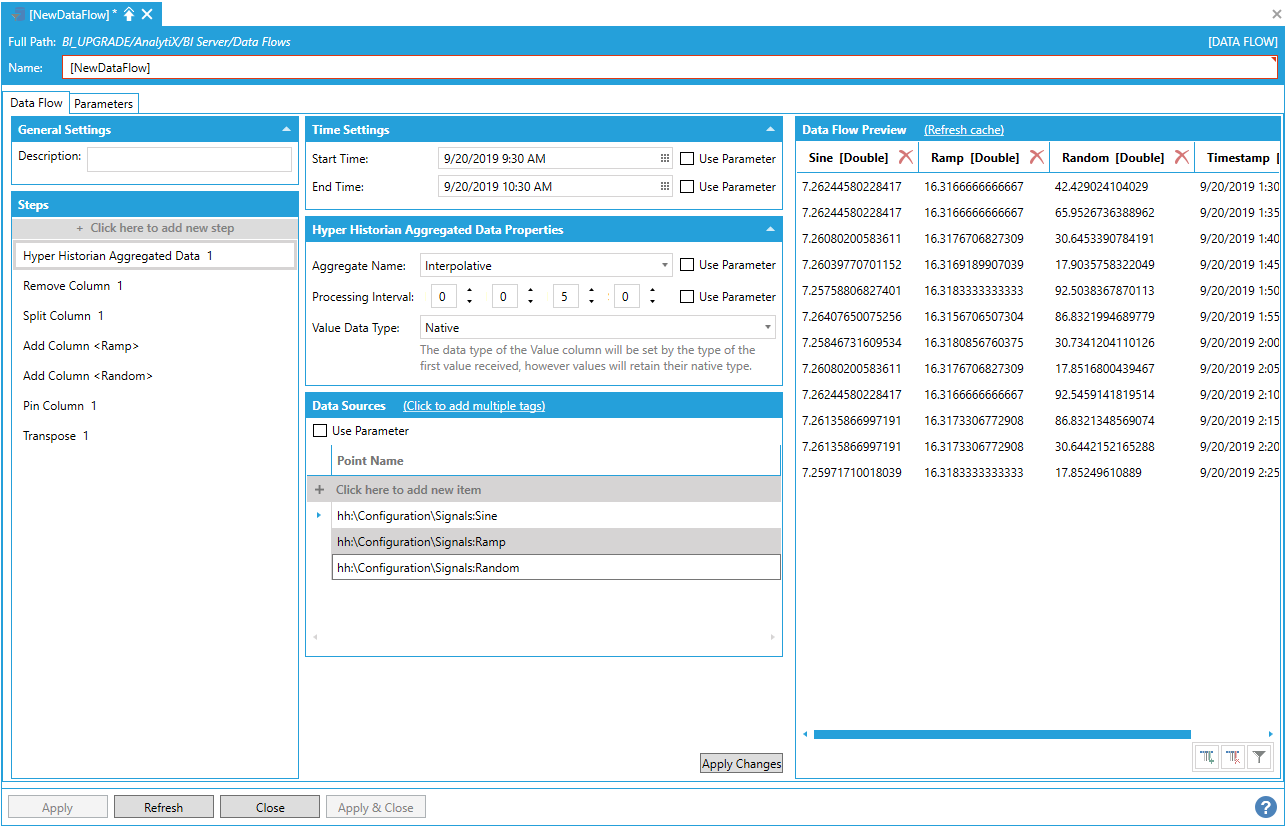Open the Start Time calendar picker
The image size is (1286, 827).
[665, 159]
